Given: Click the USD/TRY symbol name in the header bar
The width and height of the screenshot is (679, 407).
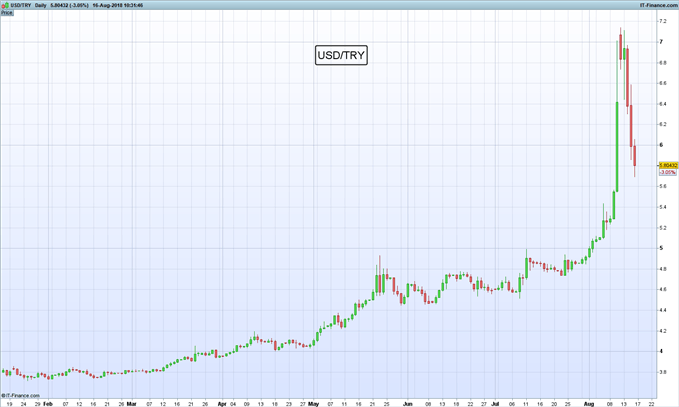Looking at the screenshot, I should pos(20,5).
